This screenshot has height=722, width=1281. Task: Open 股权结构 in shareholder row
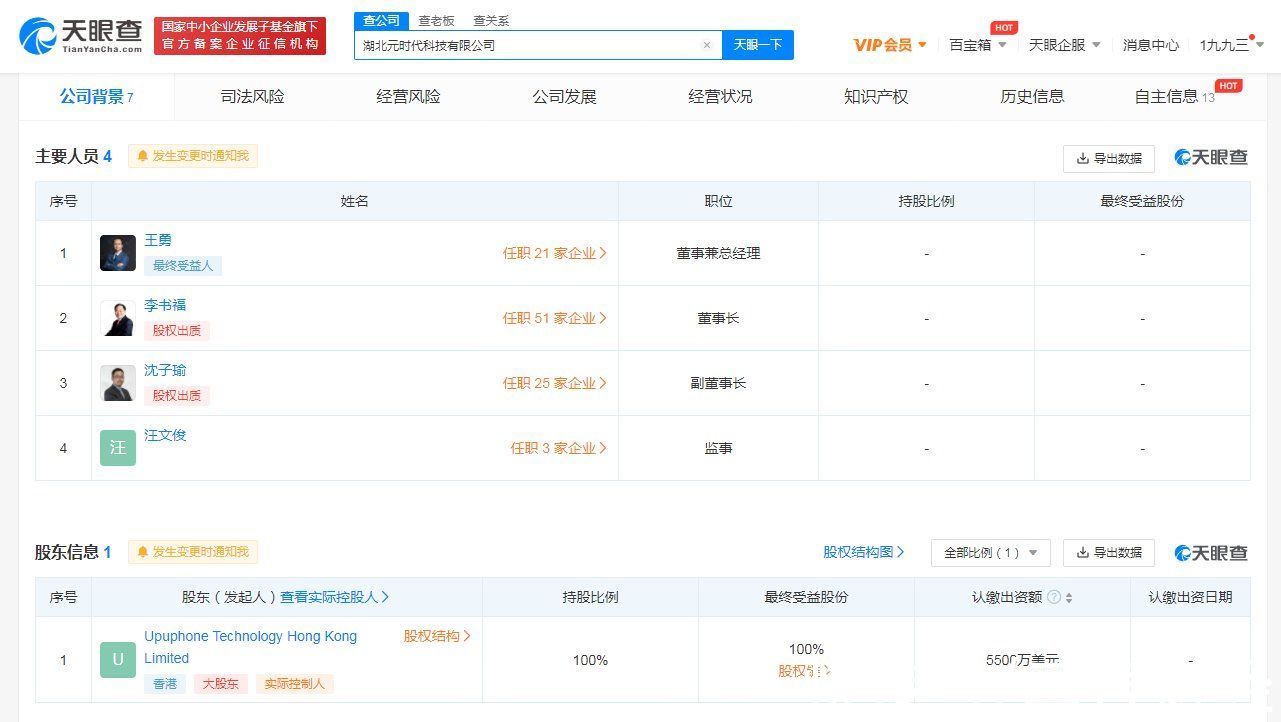(437, 636)
